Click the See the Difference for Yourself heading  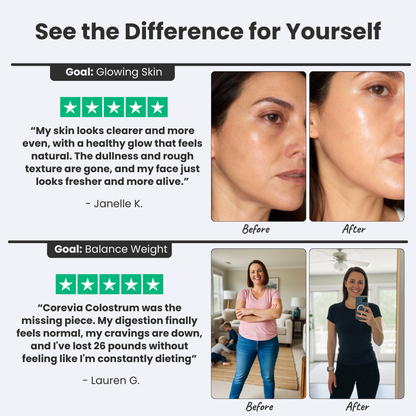[x=208, y=31]
